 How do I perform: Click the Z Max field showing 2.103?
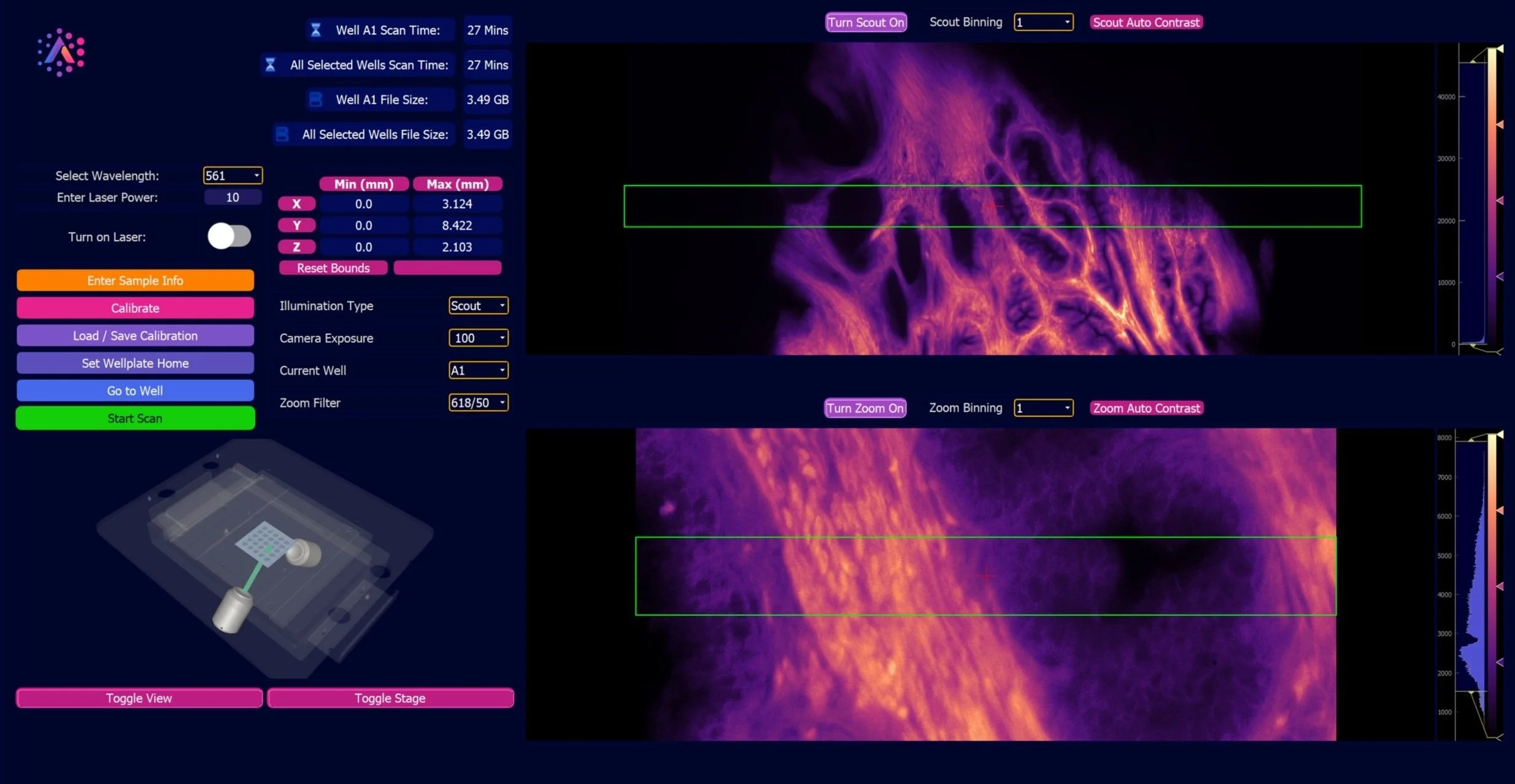coord(457,247)
